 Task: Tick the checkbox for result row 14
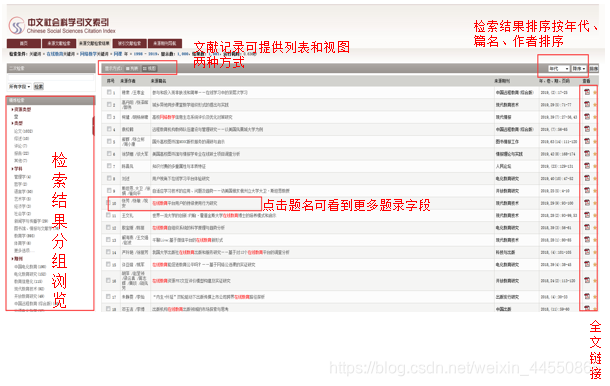109,252
